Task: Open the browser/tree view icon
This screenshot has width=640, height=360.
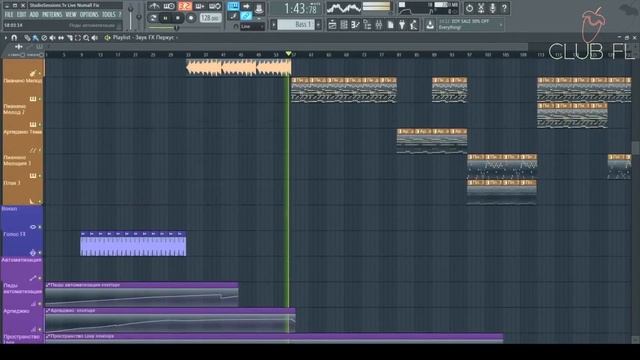Action: coord(367,25)
